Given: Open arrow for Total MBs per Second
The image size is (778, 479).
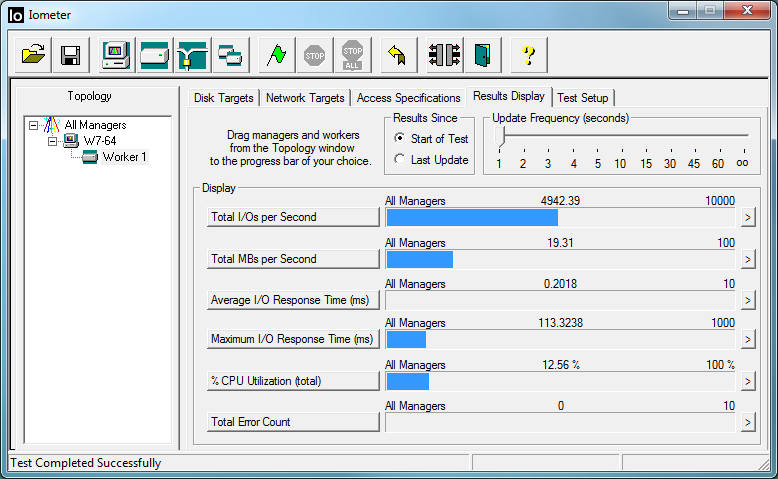Looking at the screenshot, I should click(748, 259).
